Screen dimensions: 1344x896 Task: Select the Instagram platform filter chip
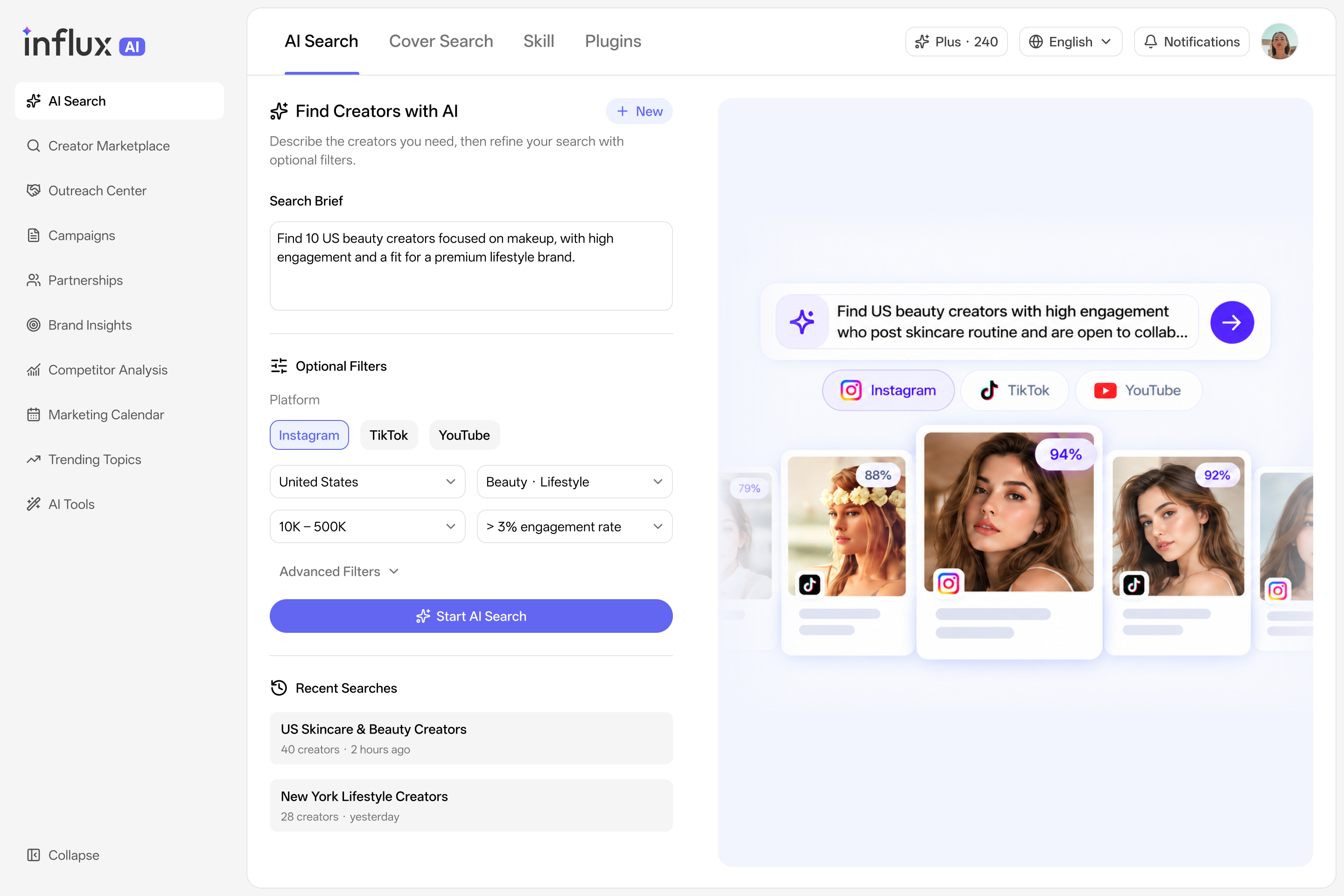(x=309, y=435)
